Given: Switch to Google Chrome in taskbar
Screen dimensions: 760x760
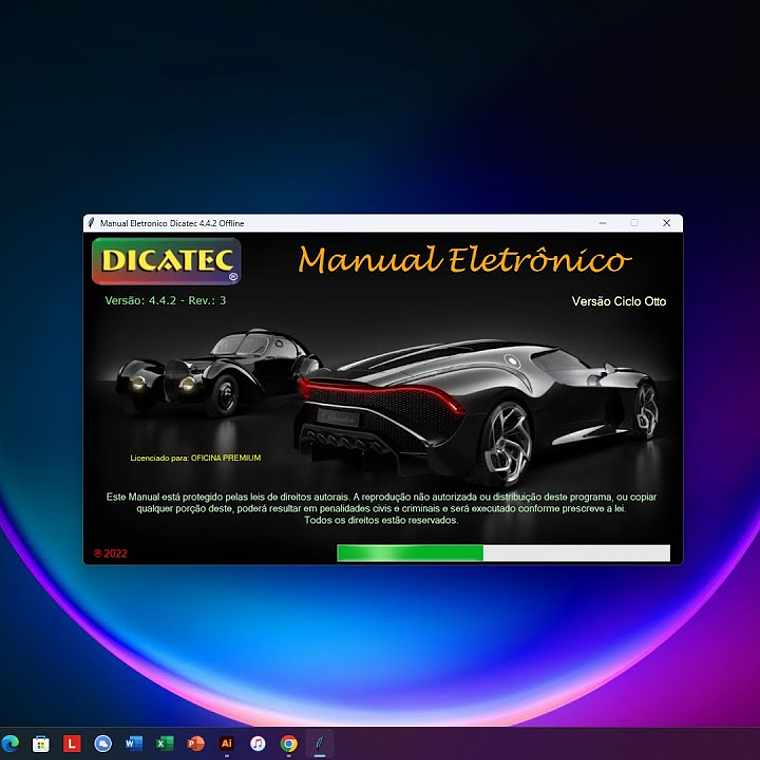Looking at the screenshot, I should pos(289,743).
